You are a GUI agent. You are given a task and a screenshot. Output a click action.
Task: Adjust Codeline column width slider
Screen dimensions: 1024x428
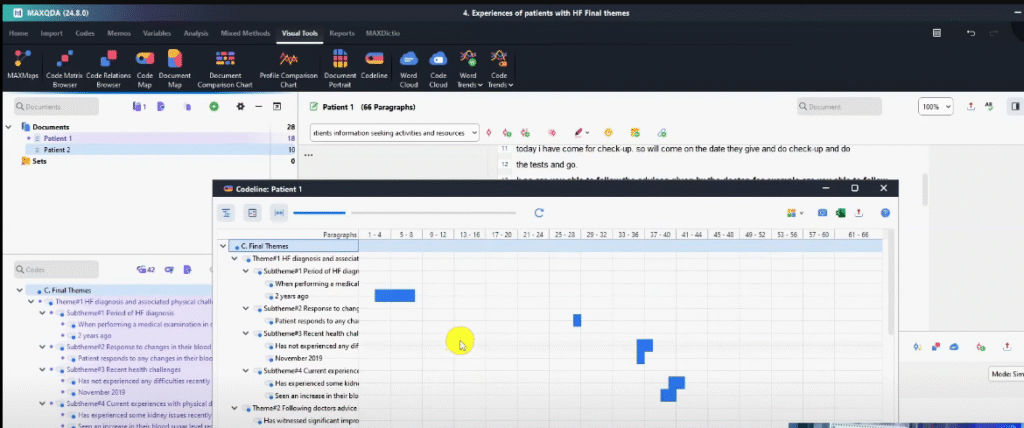[x=404, y=213]
